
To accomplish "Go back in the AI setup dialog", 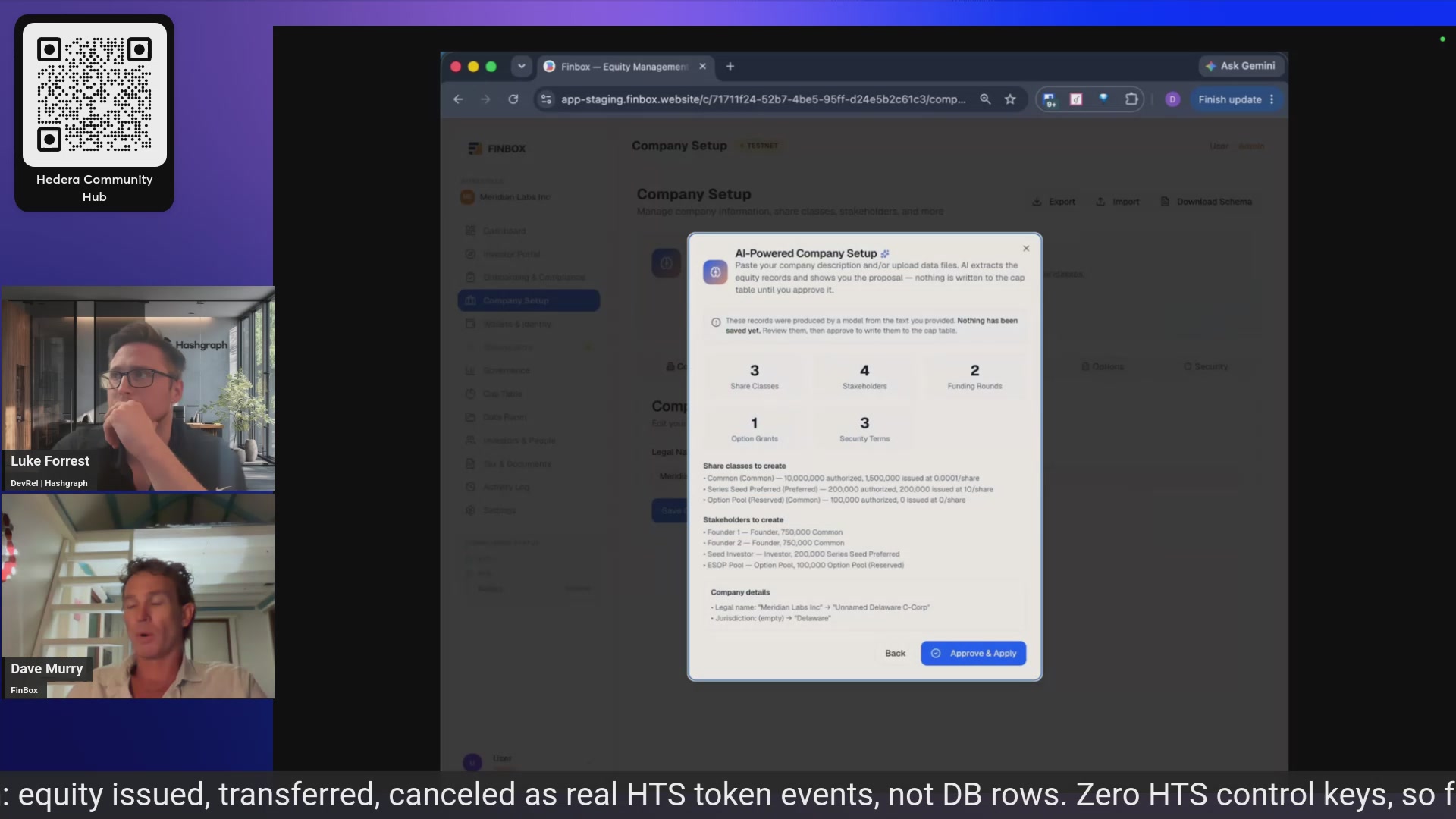I will (x=895, y=654).
